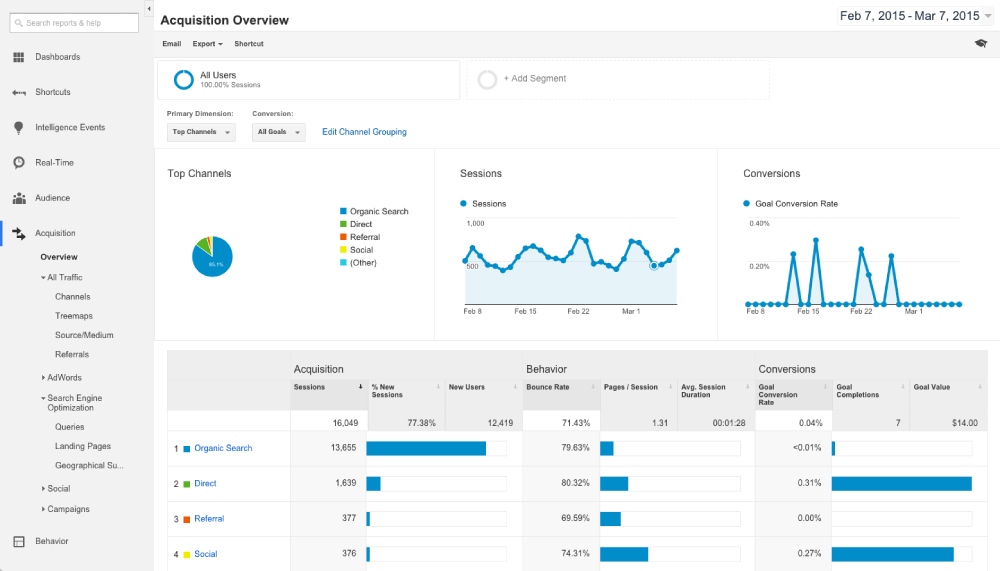Screen dimensions: 1000x571
Task: Click the Shortcuts arrow icon
Action: (x=18, y=93)
